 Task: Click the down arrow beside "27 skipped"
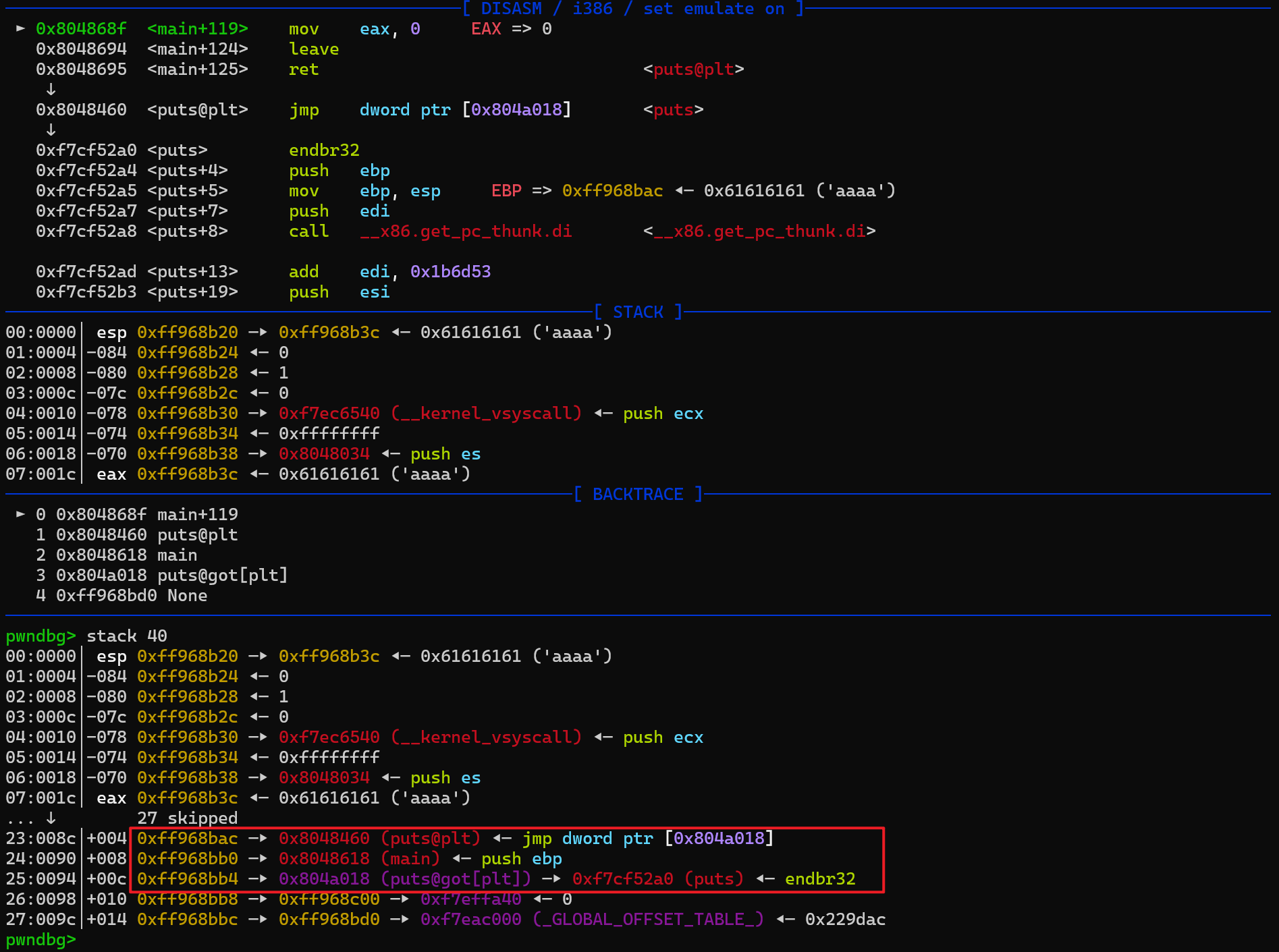[51, 818]
